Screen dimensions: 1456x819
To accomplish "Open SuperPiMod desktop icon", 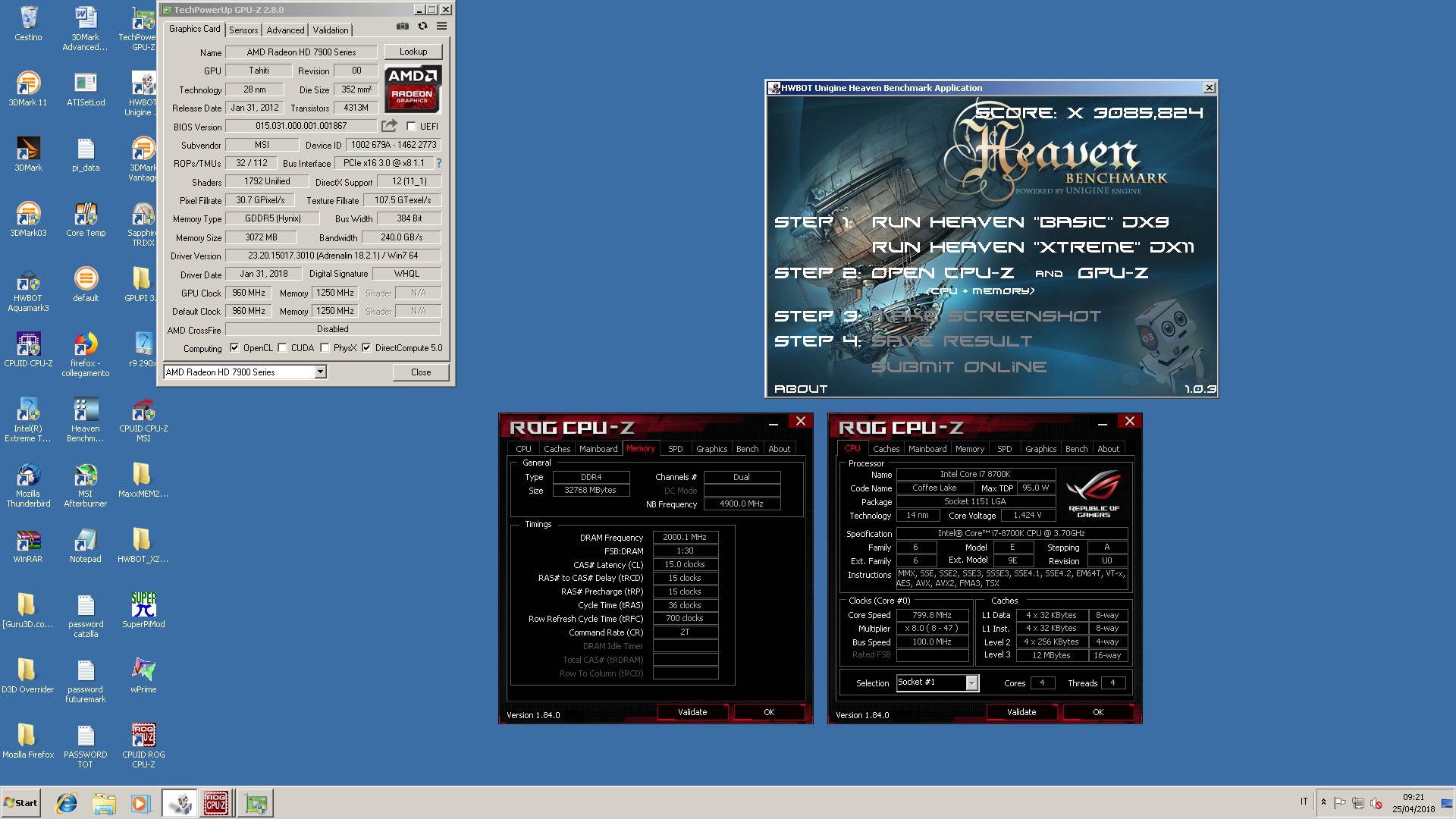I will coord(143,610).
